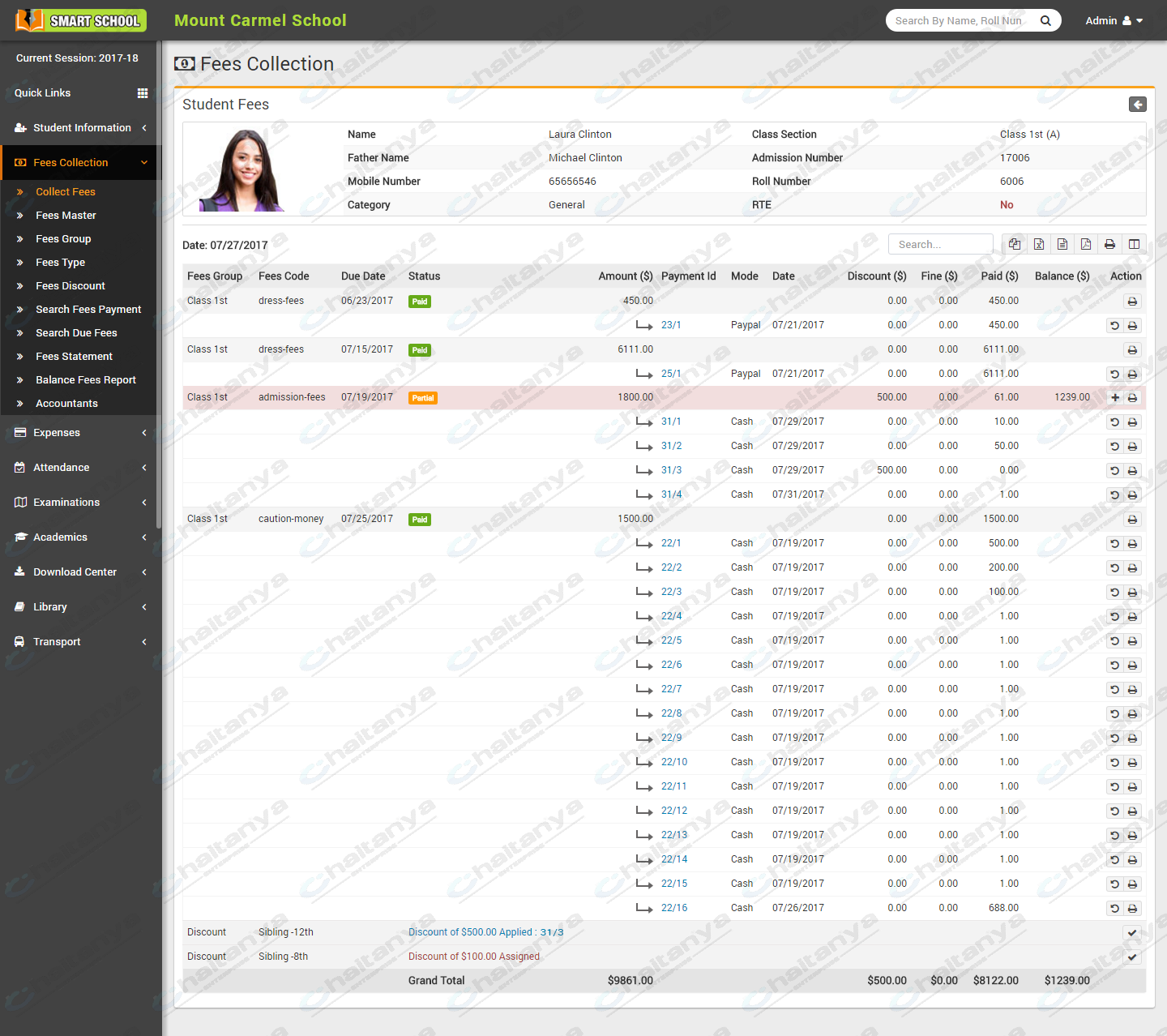Click the copy table data icon

pos(1015,244)
